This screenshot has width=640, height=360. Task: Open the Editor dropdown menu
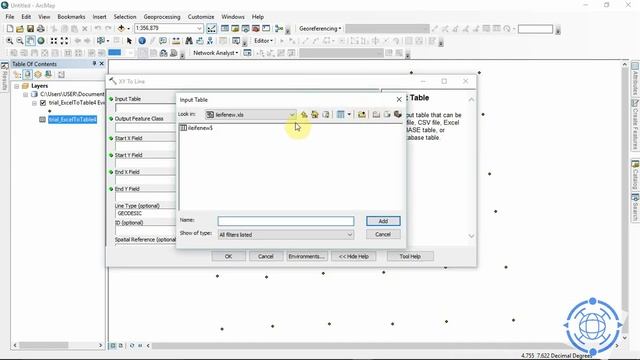[x=263, y=41]
